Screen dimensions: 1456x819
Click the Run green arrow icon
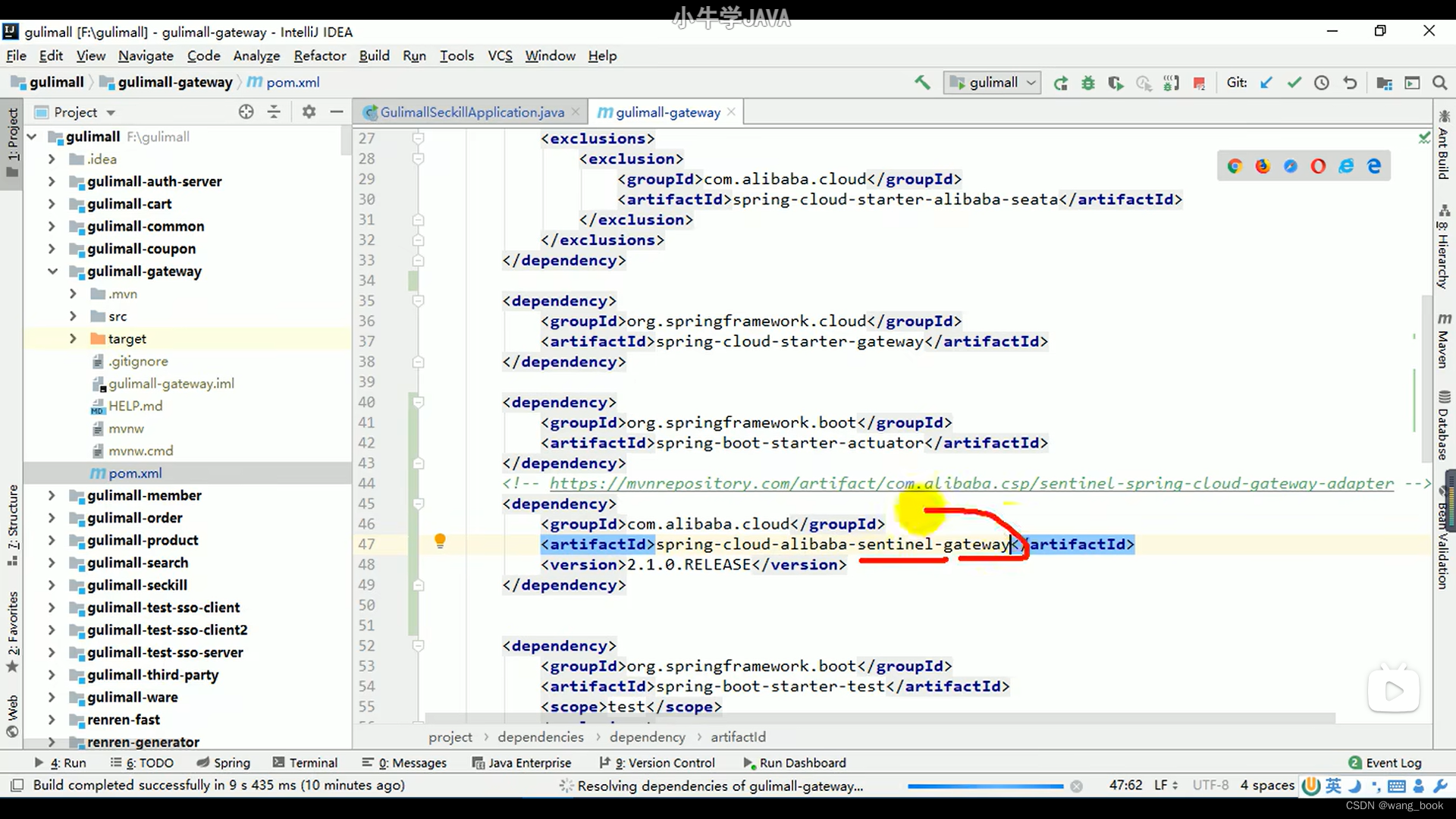1061,83
